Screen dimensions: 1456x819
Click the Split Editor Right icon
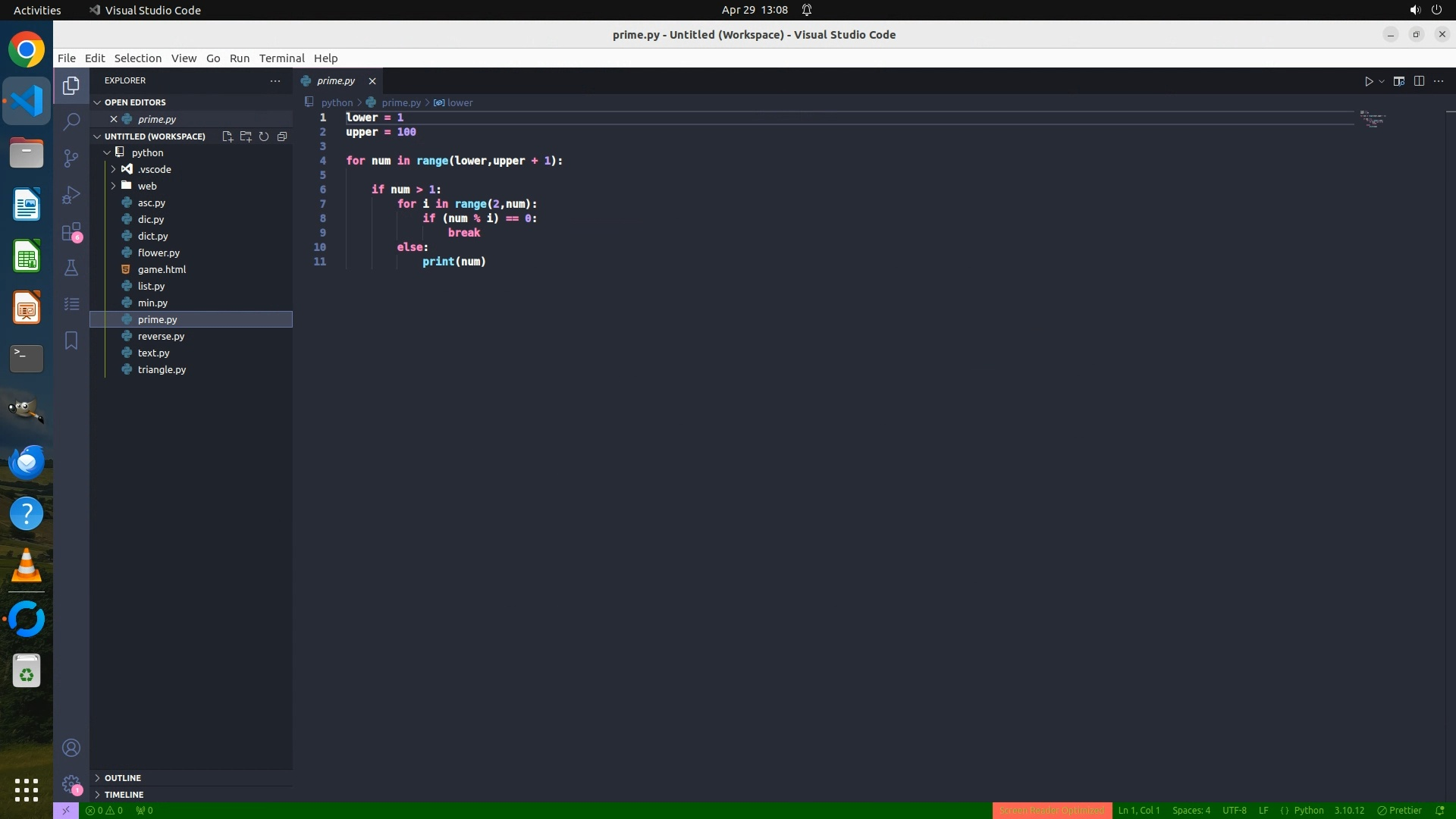[1419, 81]
